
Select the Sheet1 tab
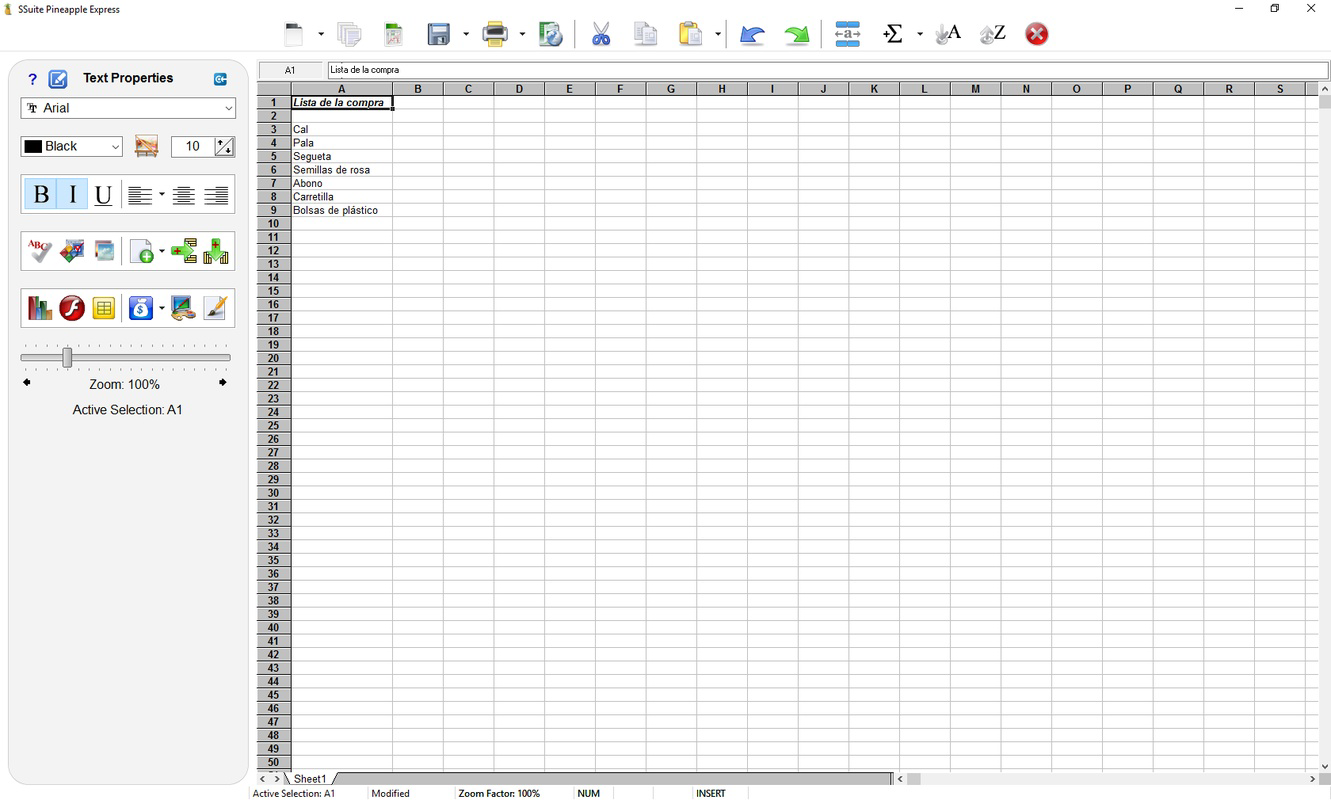point(310,779)
